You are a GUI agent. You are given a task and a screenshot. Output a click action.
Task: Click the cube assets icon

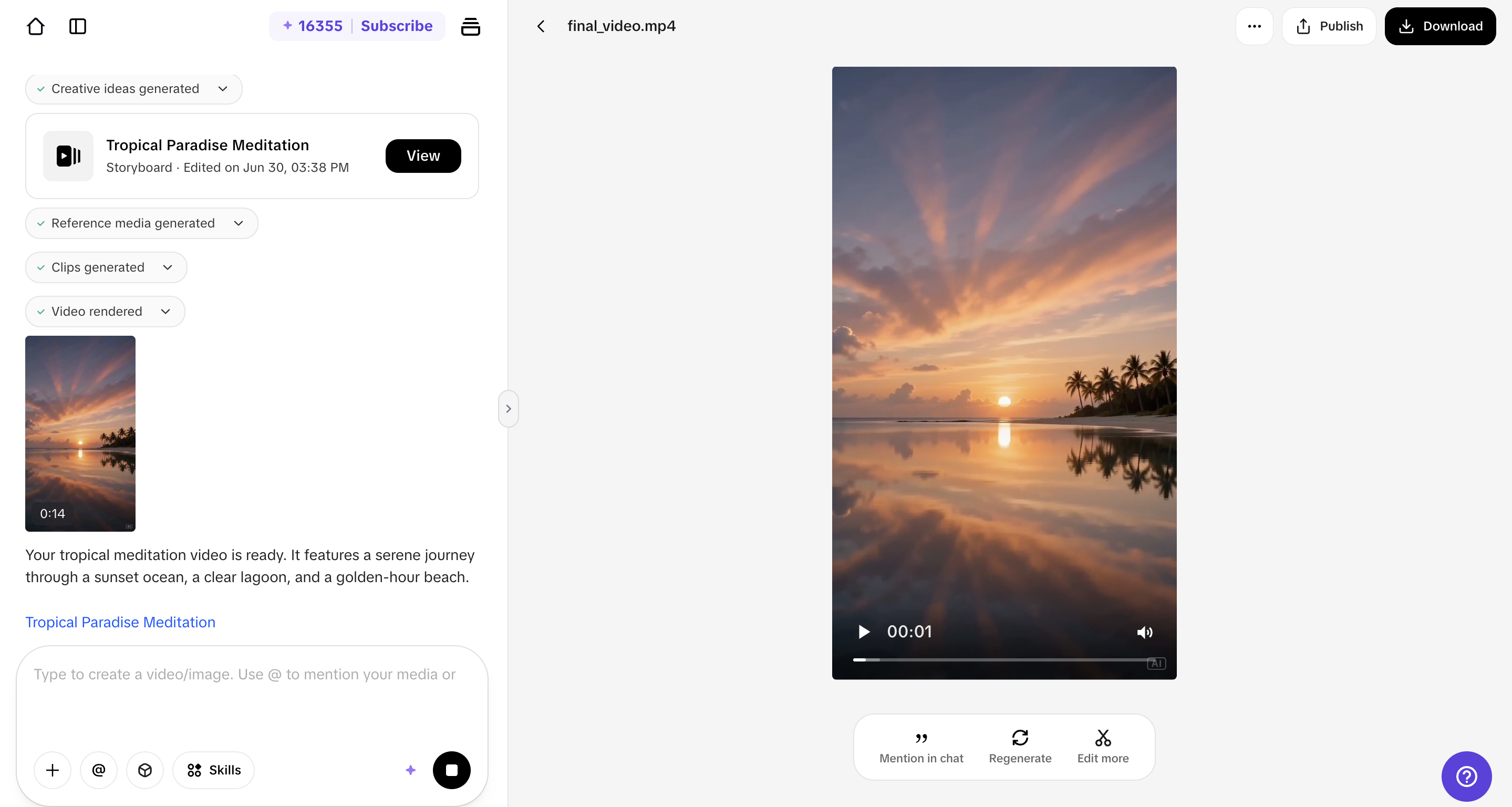pyautogui.click(x=145, y=770)
